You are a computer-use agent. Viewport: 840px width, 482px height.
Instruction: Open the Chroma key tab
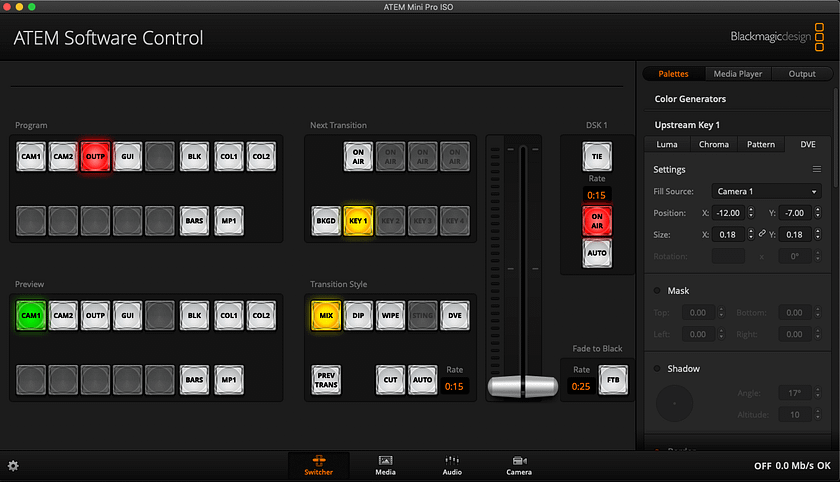tap(714, 144)
